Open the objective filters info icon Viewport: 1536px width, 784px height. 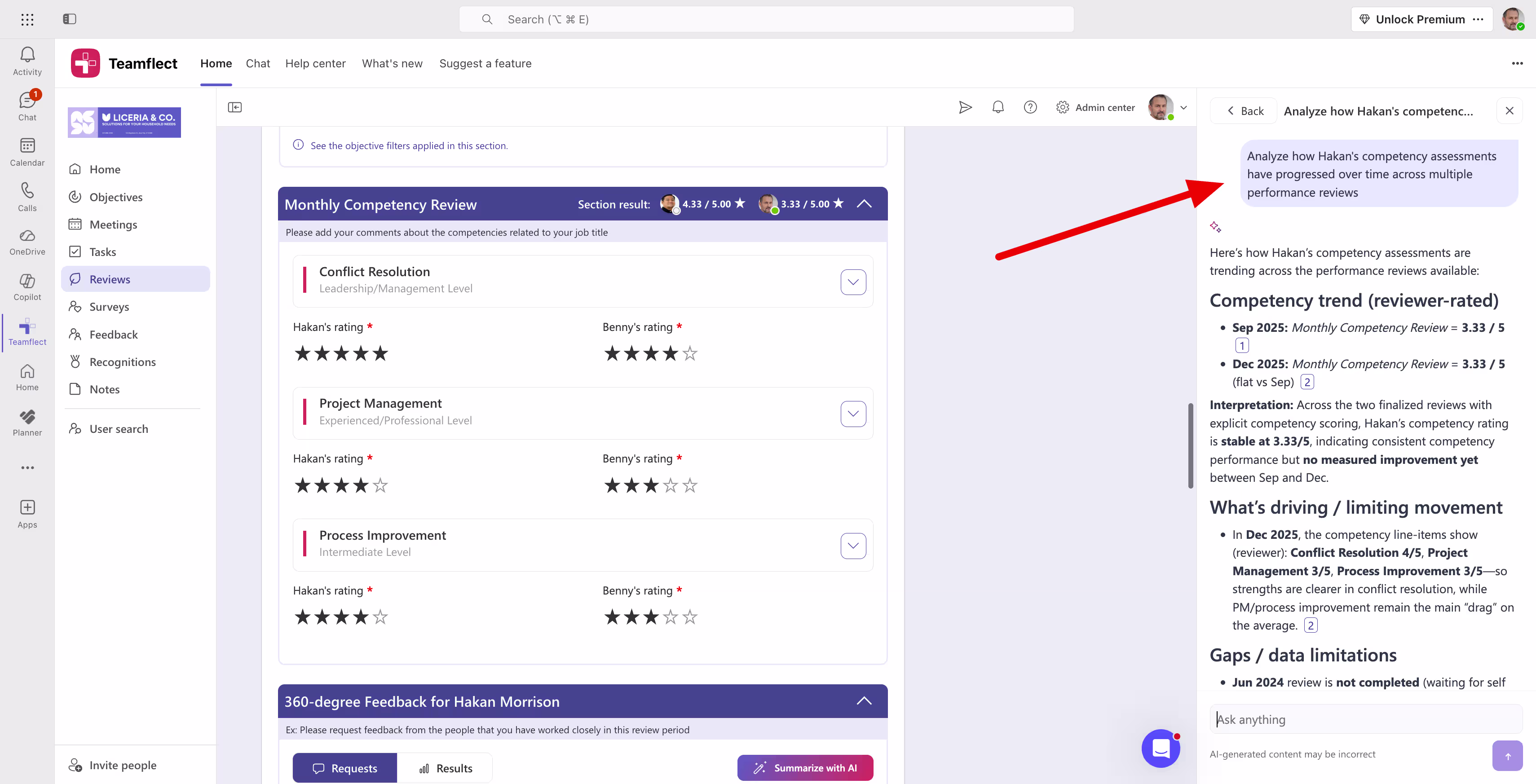tap(298, 145)
